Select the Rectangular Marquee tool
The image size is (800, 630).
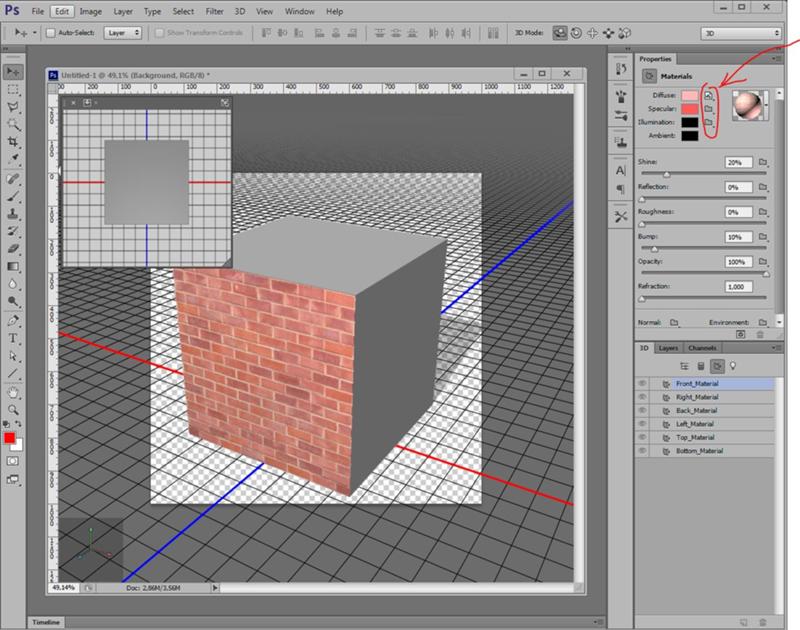(14, 88)
